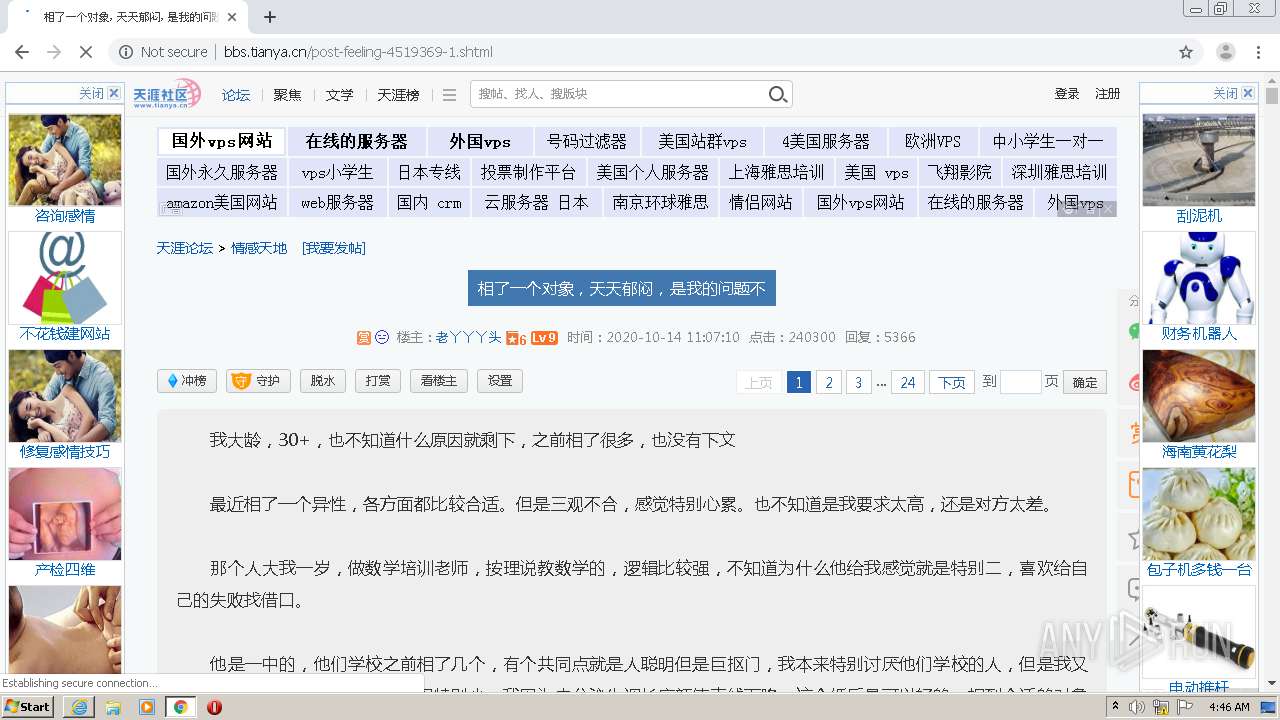Click the Lv9 level badge

pyautogui.click(x=544, y=338)
